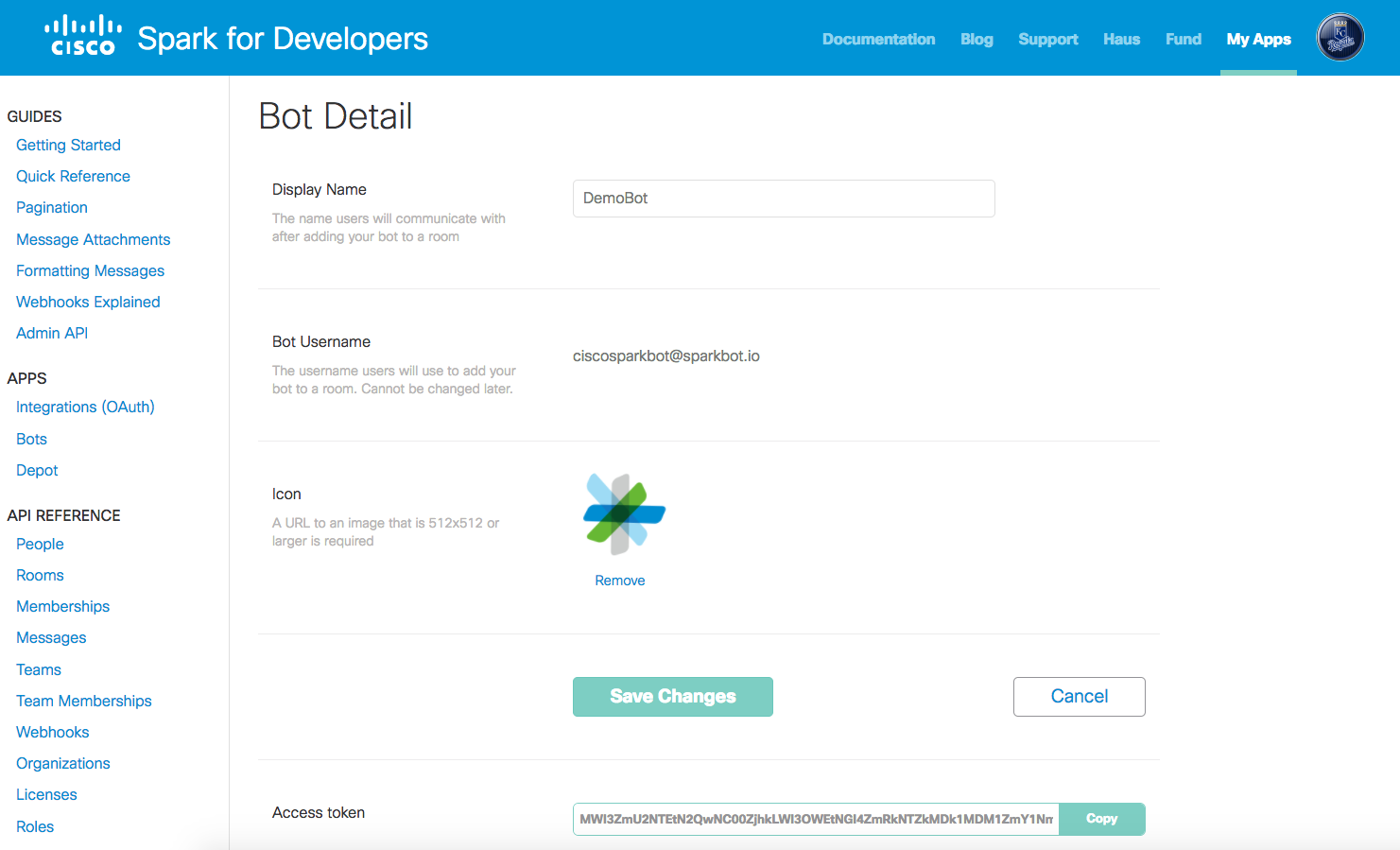Click the Icon label

[x=286, y=494]
